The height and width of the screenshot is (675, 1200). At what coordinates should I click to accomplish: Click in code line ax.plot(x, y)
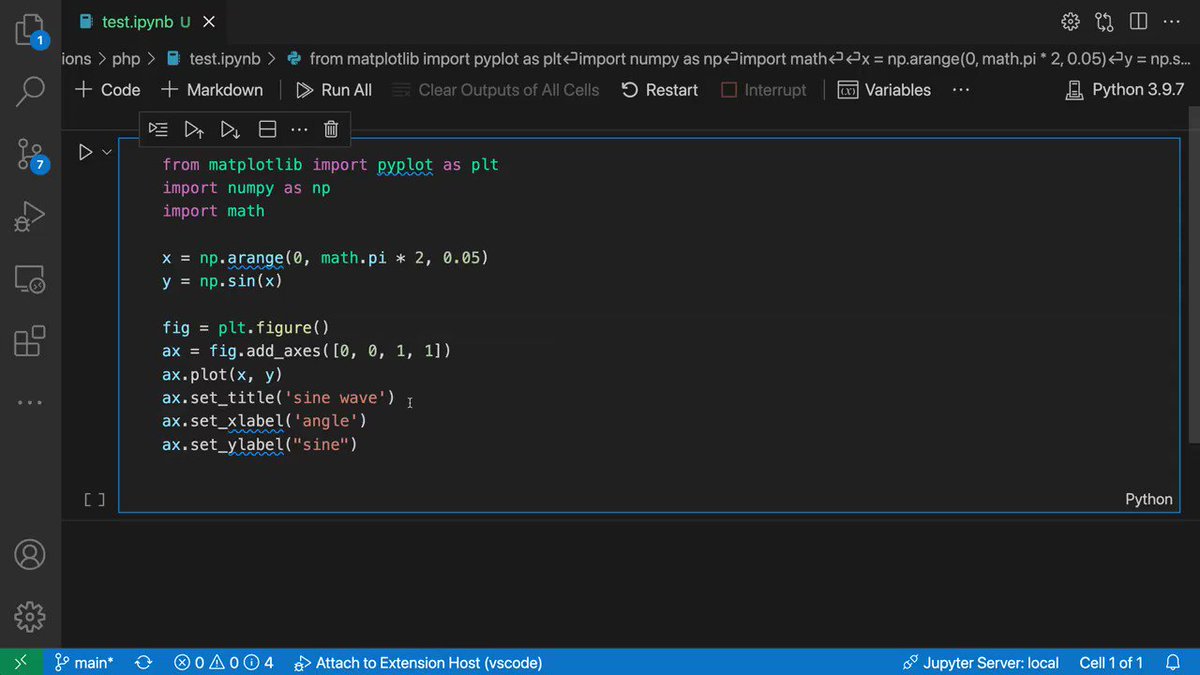point(222,374)
